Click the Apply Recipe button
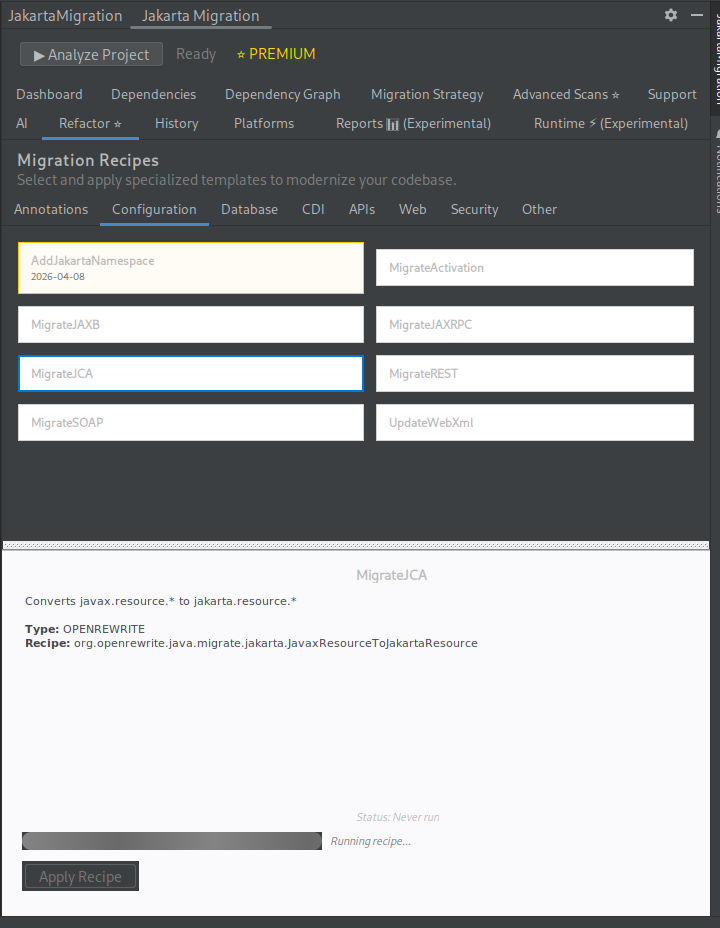Screen dimensions: 720x928 coord(80,876)
